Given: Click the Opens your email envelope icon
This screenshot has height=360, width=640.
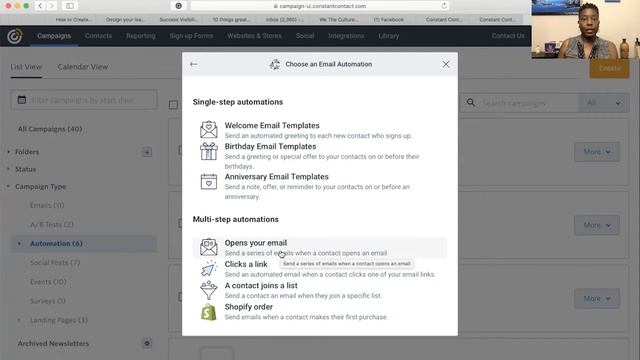Looking at the screenshot, I should coord(209,247).
